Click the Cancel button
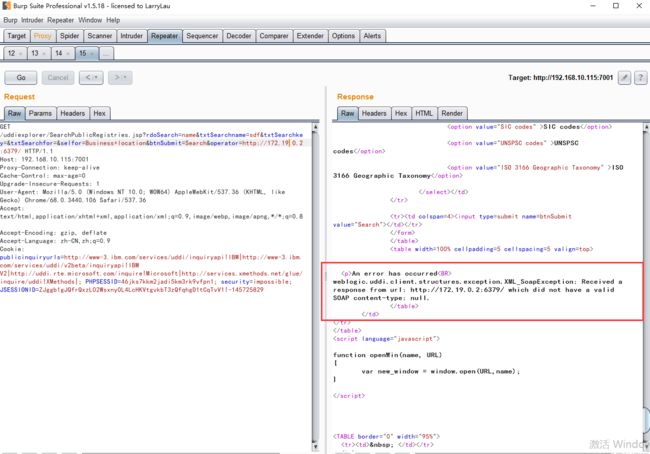 pyautogui.click(x=58, y=78)
